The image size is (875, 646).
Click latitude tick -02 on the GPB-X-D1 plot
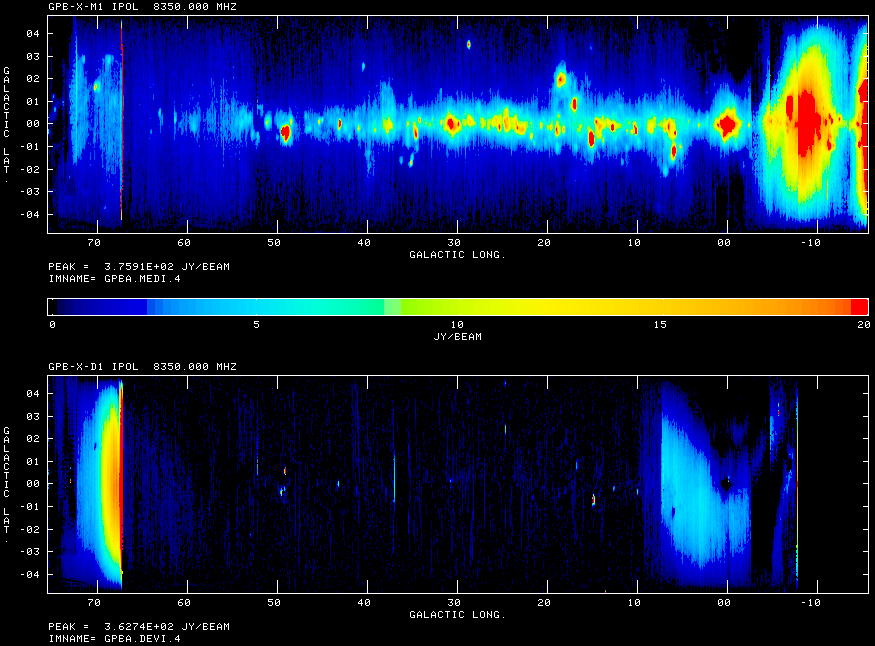[x=30, y=529]
